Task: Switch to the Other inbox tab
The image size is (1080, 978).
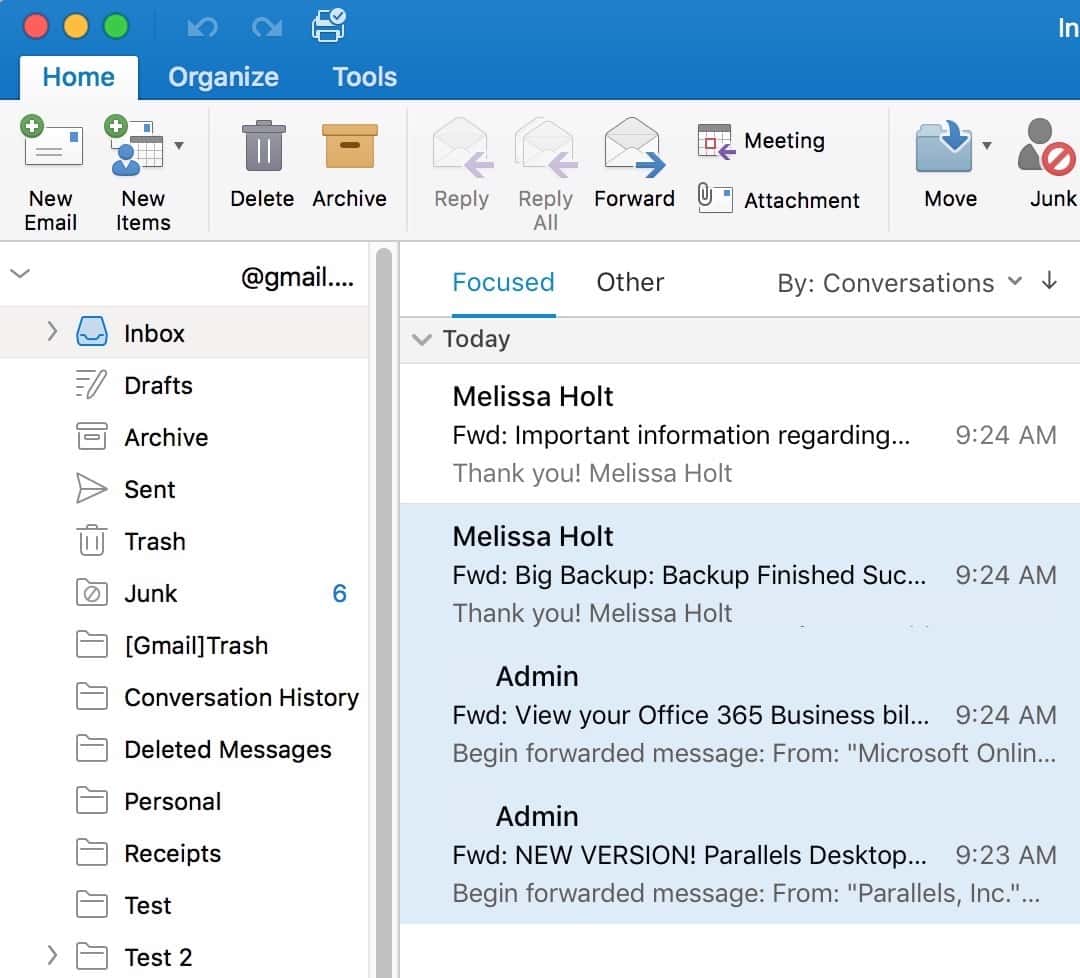Action: click(x=630, y=283)
